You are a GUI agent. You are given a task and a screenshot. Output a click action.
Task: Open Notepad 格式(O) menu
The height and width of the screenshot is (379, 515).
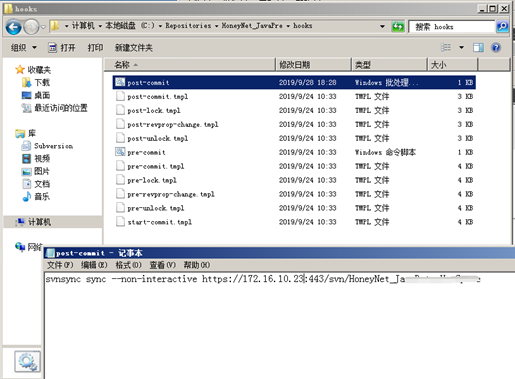pos(128,265)
